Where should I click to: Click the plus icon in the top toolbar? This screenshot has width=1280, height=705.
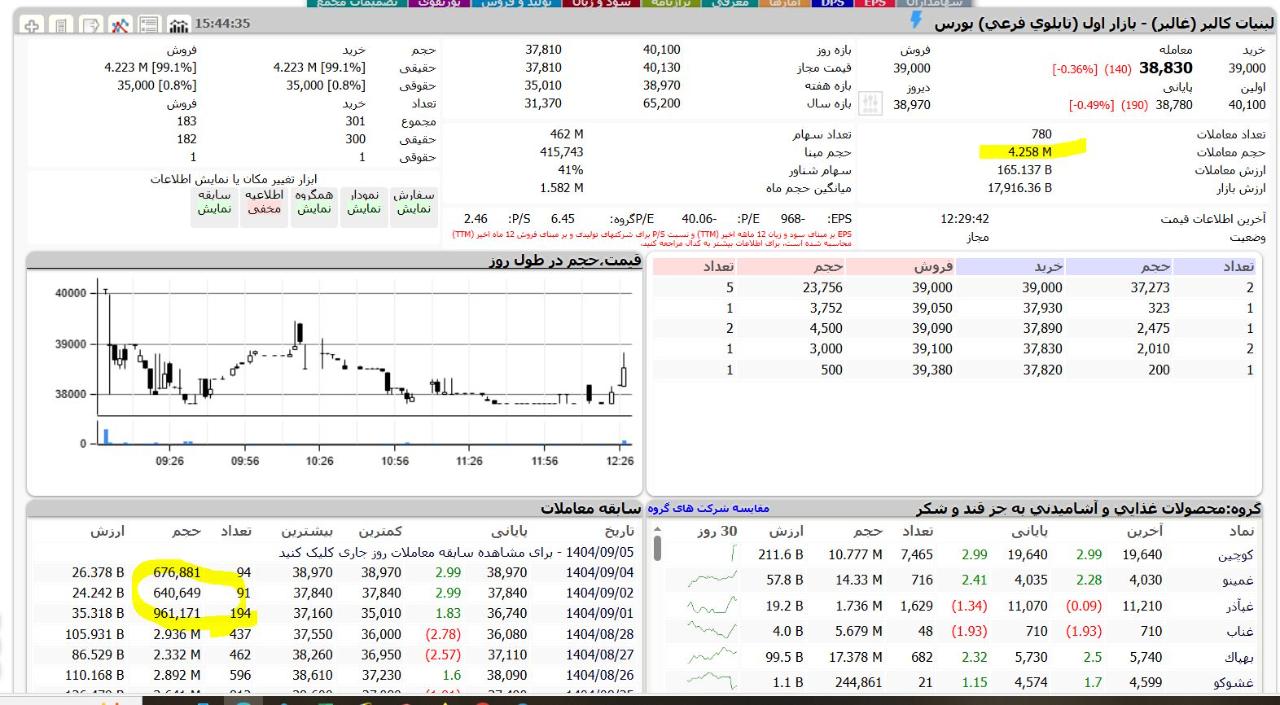(x=31, y=25)
